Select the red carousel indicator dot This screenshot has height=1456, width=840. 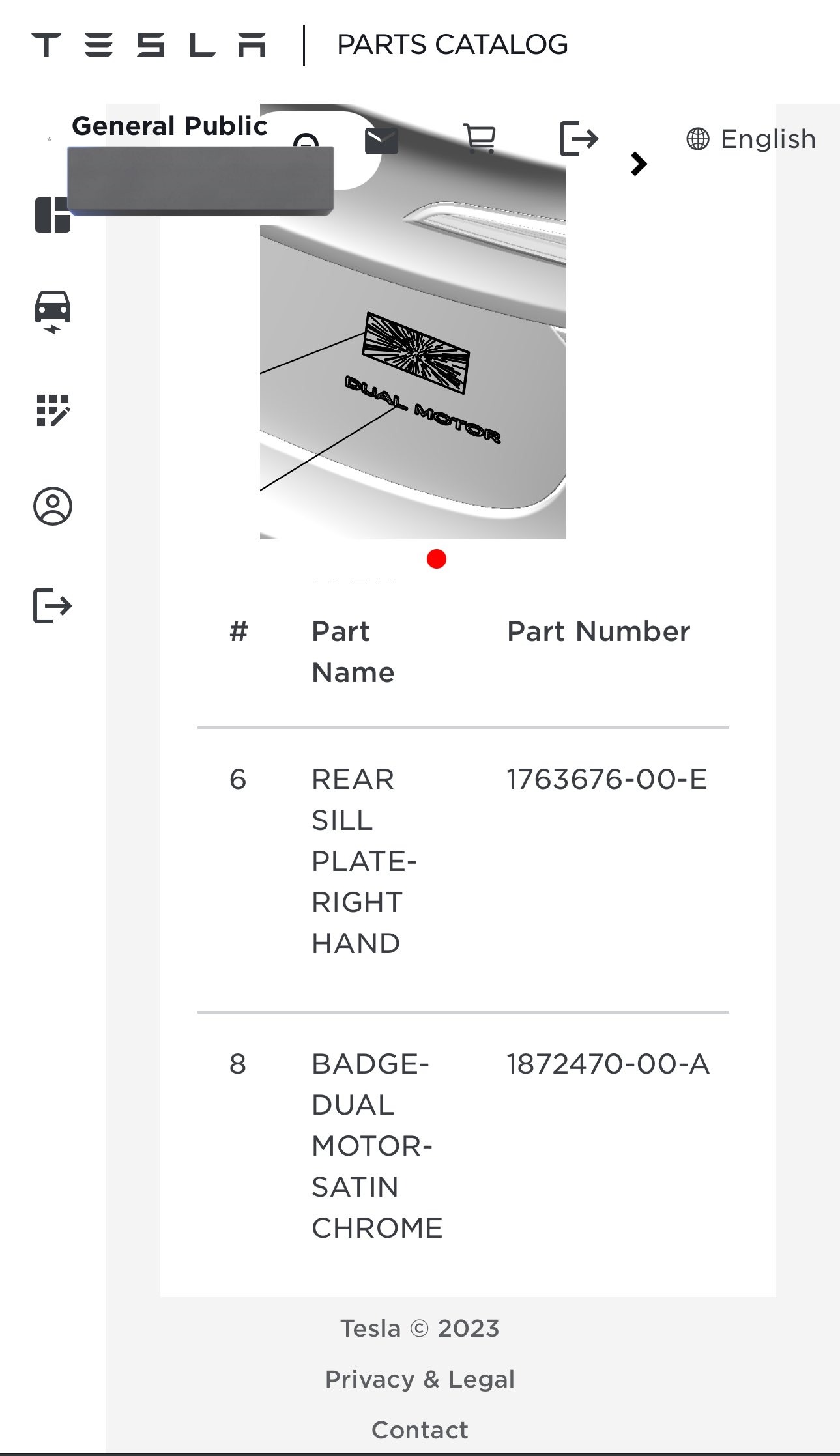[437, 559]
